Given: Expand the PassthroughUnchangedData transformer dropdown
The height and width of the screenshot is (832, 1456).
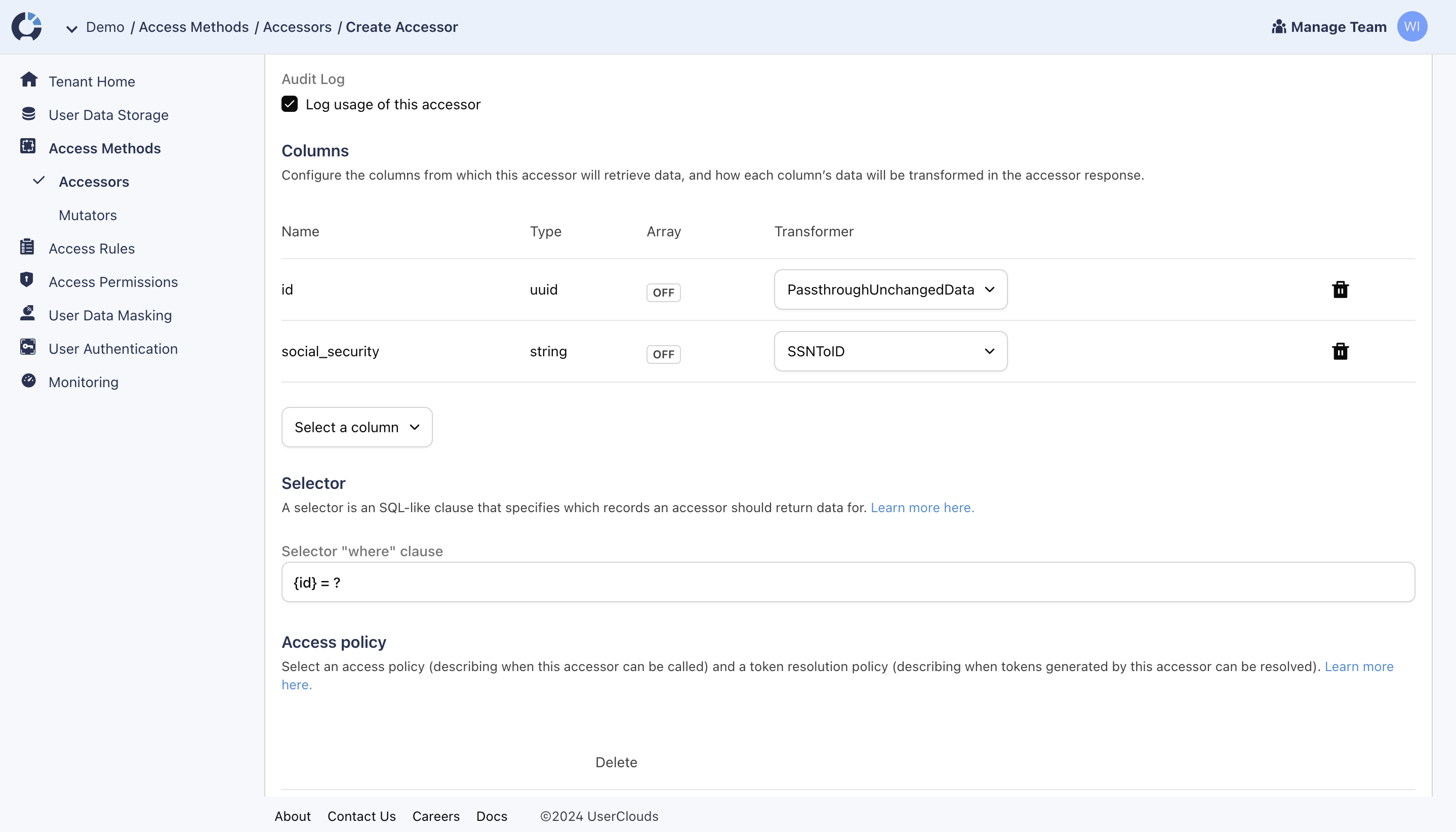Looking at the screenshot, I should click(x=891, y=289).
